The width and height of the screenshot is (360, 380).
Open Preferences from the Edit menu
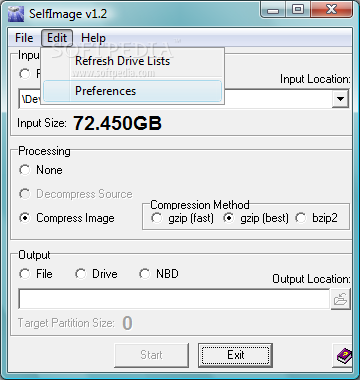(133, 91)
